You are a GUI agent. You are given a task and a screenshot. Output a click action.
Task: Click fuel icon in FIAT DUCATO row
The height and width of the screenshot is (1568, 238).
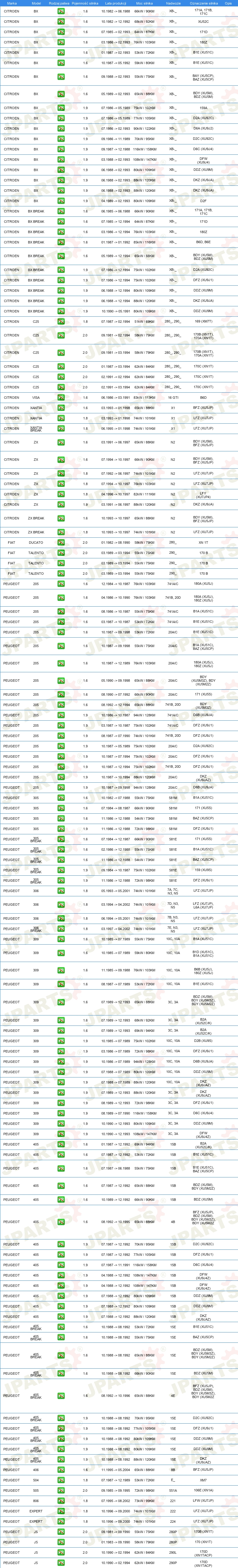(x=61, y=542)
